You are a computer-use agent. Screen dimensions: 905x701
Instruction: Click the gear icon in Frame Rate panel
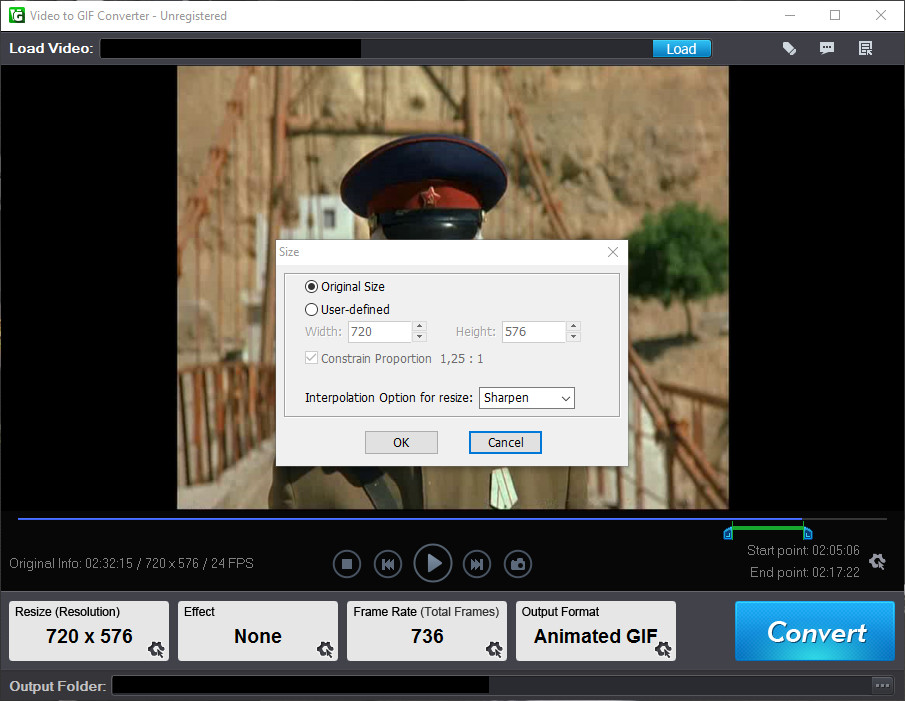(x=494, y=650)
